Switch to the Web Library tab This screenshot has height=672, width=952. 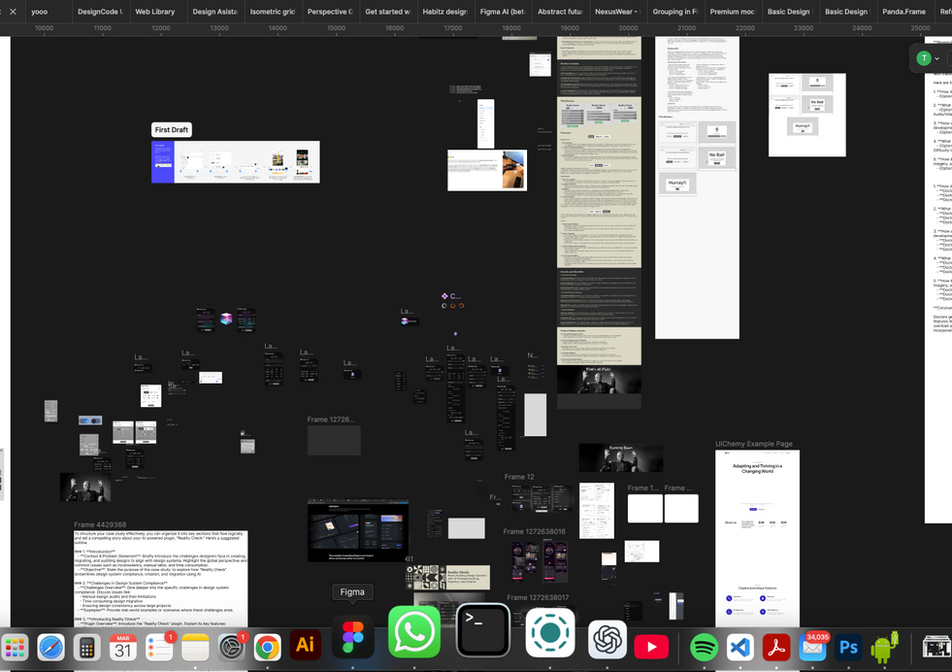(x=155, y=12)
